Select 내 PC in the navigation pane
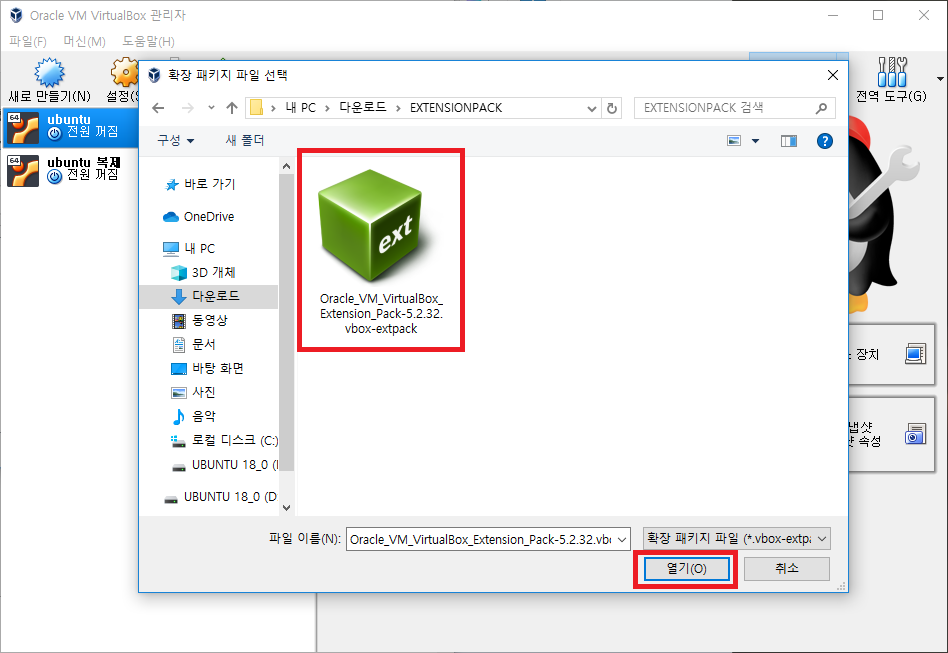 click(x=189, y=249)
